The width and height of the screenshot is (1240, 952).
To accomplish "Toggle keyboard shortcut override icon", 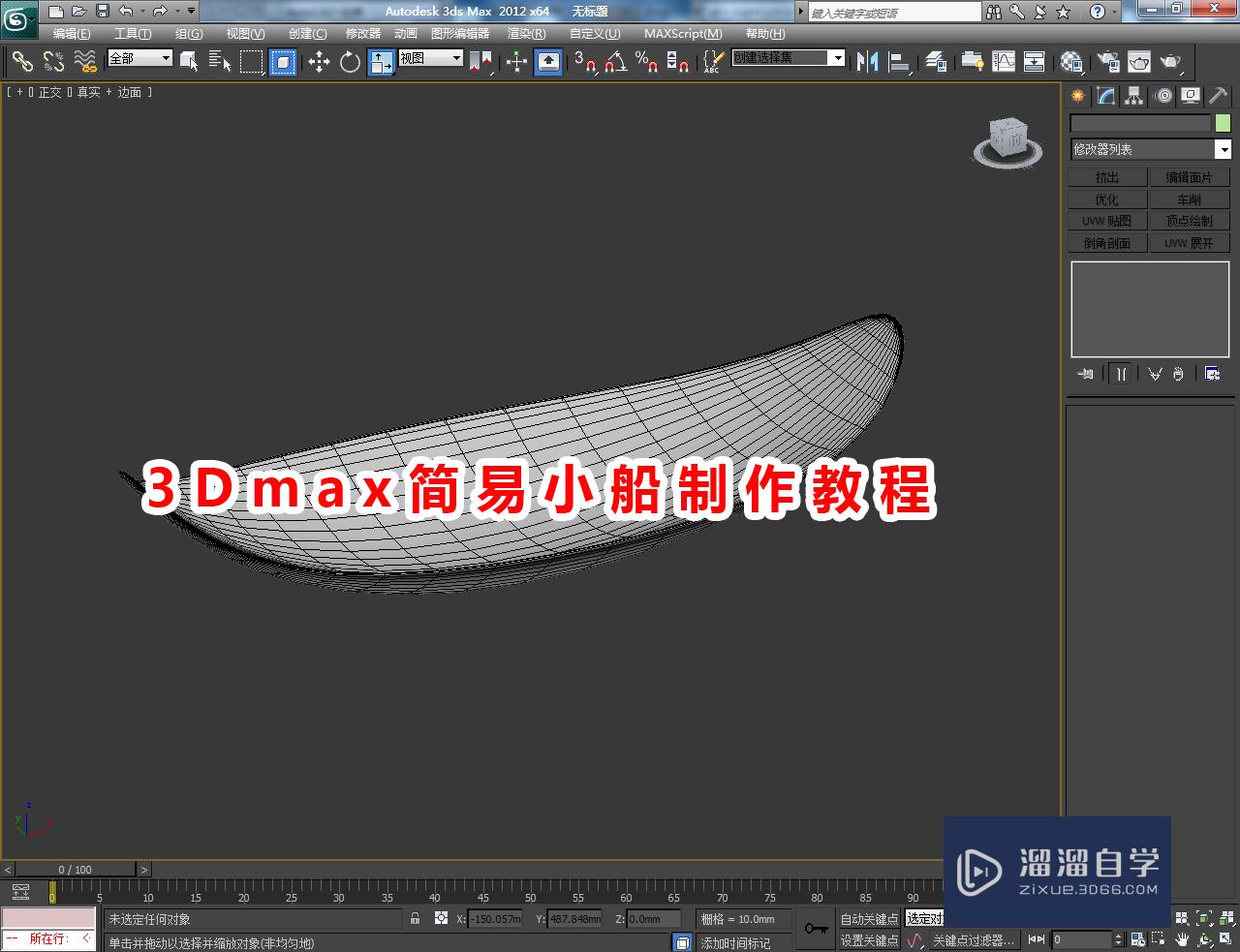I will (548, 62).
